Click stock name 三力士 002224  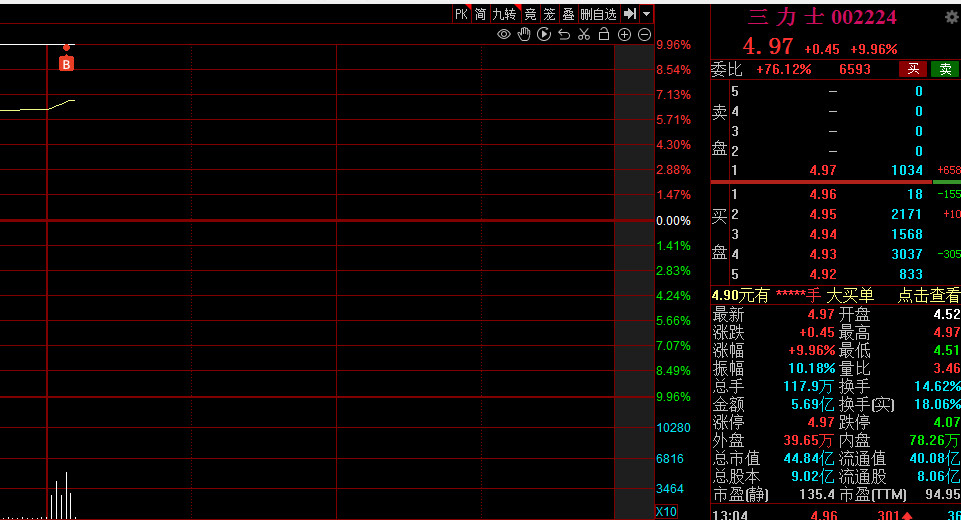click(822, 17)
